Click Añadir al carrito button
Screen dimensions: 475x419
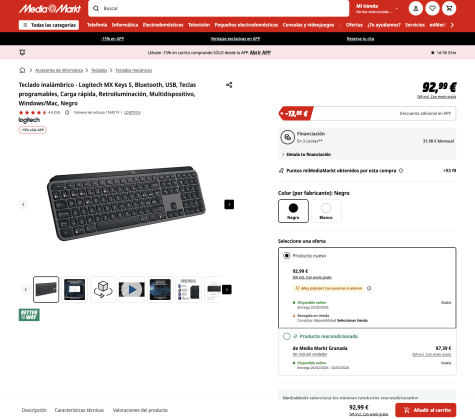click(426, 410)
